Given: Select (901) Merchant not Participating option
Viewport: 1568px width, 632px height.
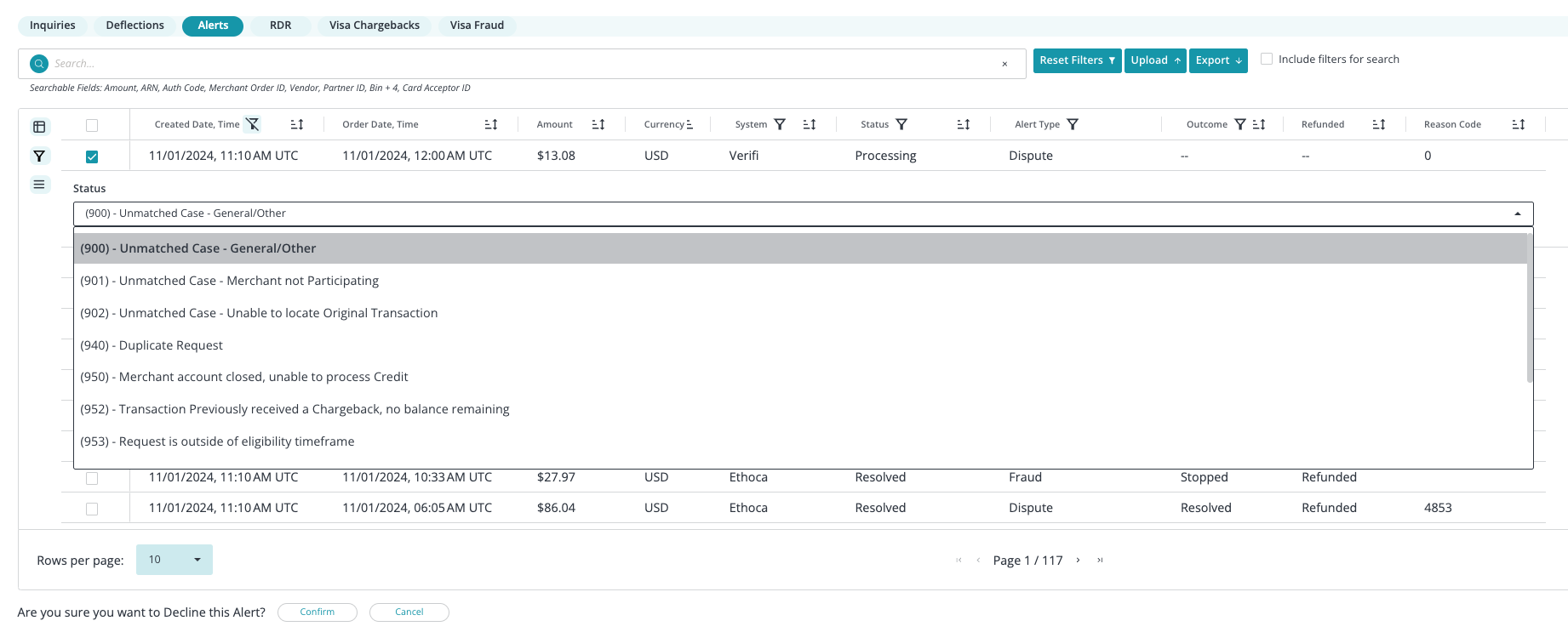Looking at the screenshot, I should [x=800, y=281].
